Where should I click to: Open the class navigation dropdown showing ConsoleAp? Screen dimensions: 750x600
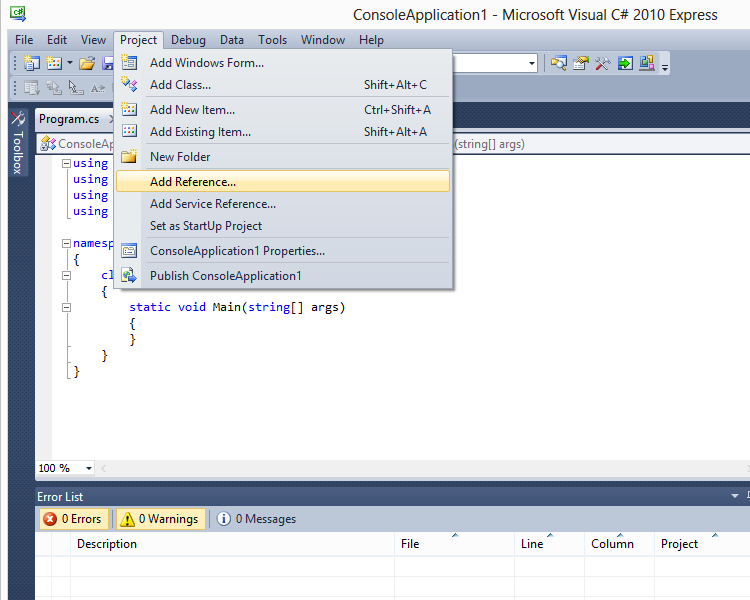[x=77, y=144]
